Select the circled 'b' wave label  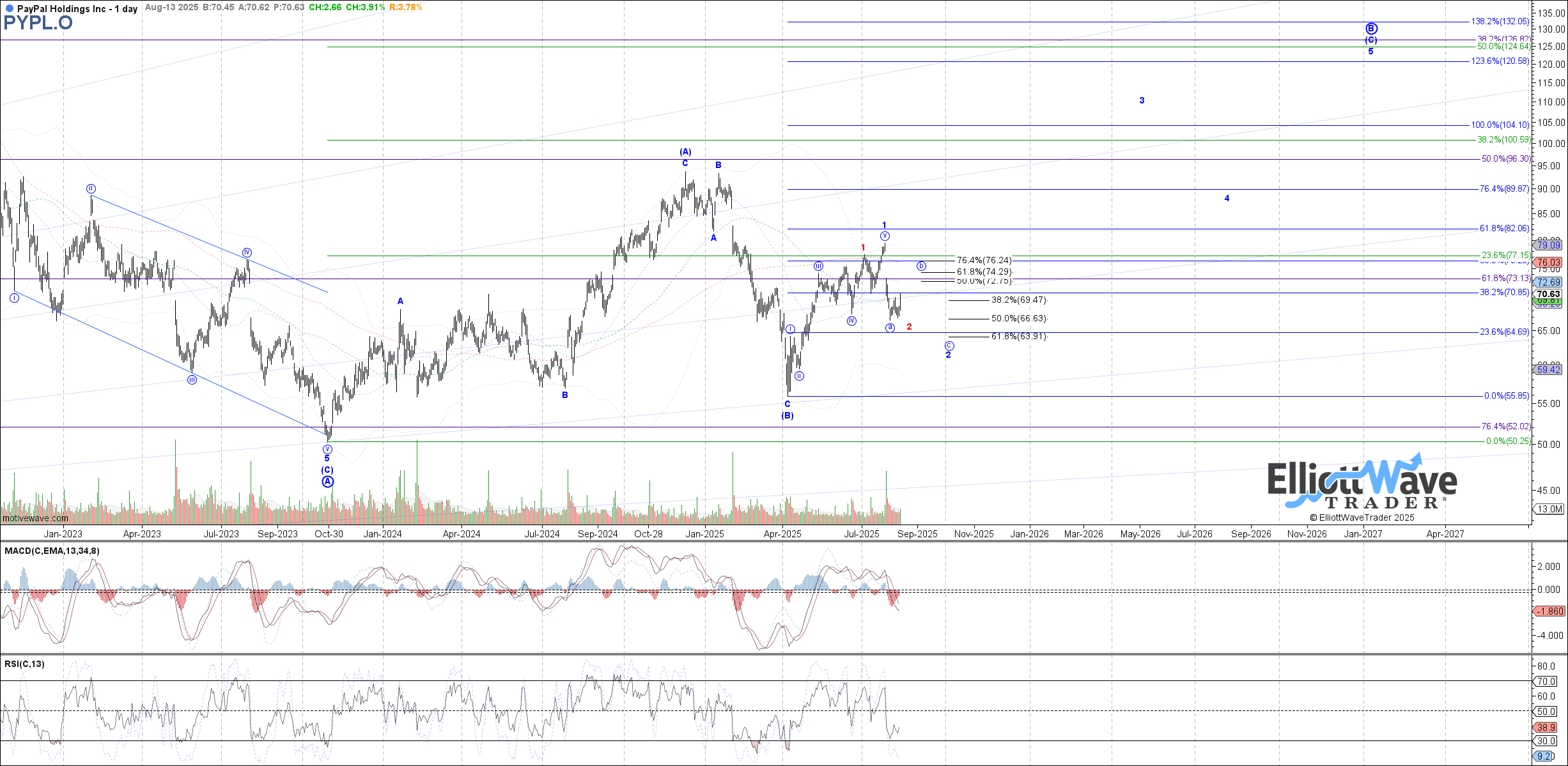point(921,266)
